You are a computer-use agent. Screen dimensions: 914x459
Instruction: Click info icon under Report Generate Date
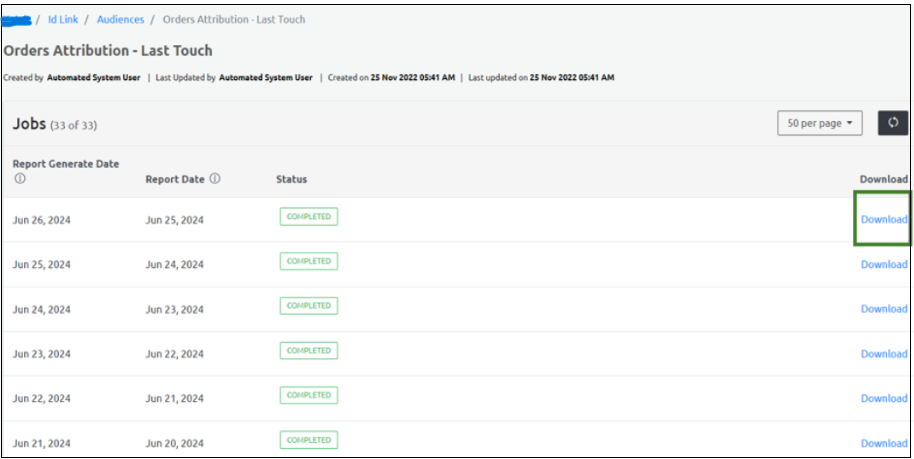click(19, 179)
